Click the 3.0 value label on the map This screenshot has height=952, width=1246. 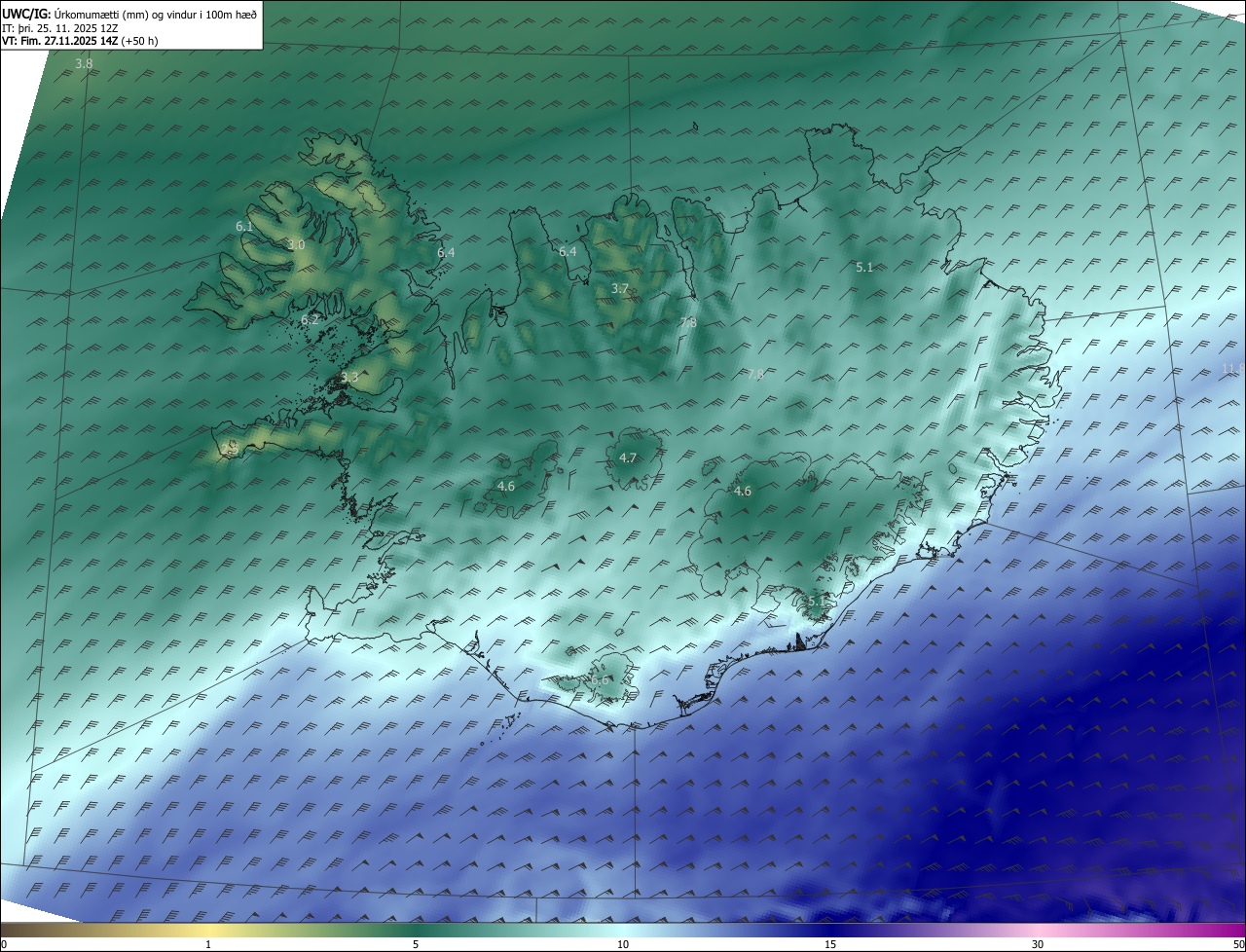296,245
